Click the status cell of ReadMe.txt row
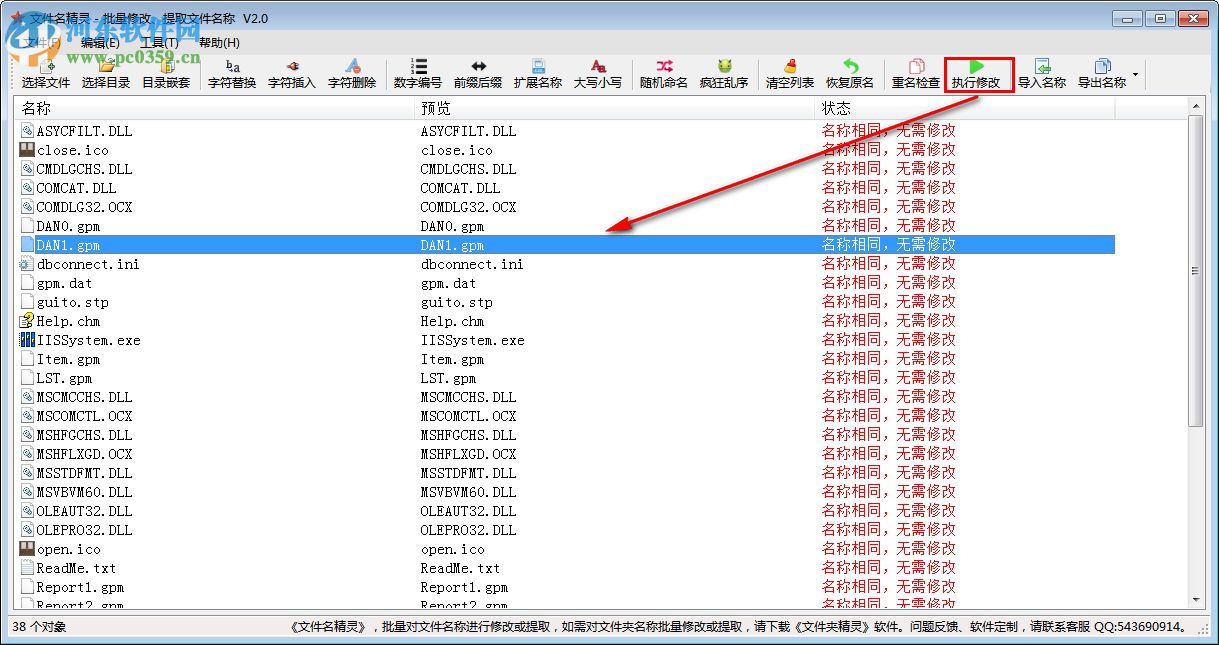 point(888,568)
